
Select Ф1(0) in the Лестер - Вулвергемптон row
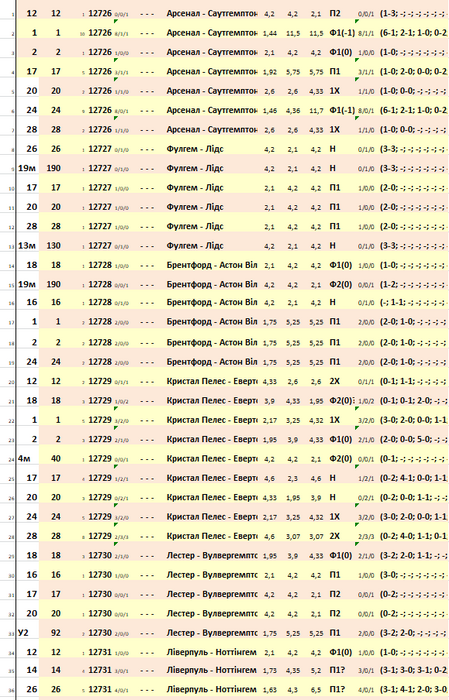341,555
